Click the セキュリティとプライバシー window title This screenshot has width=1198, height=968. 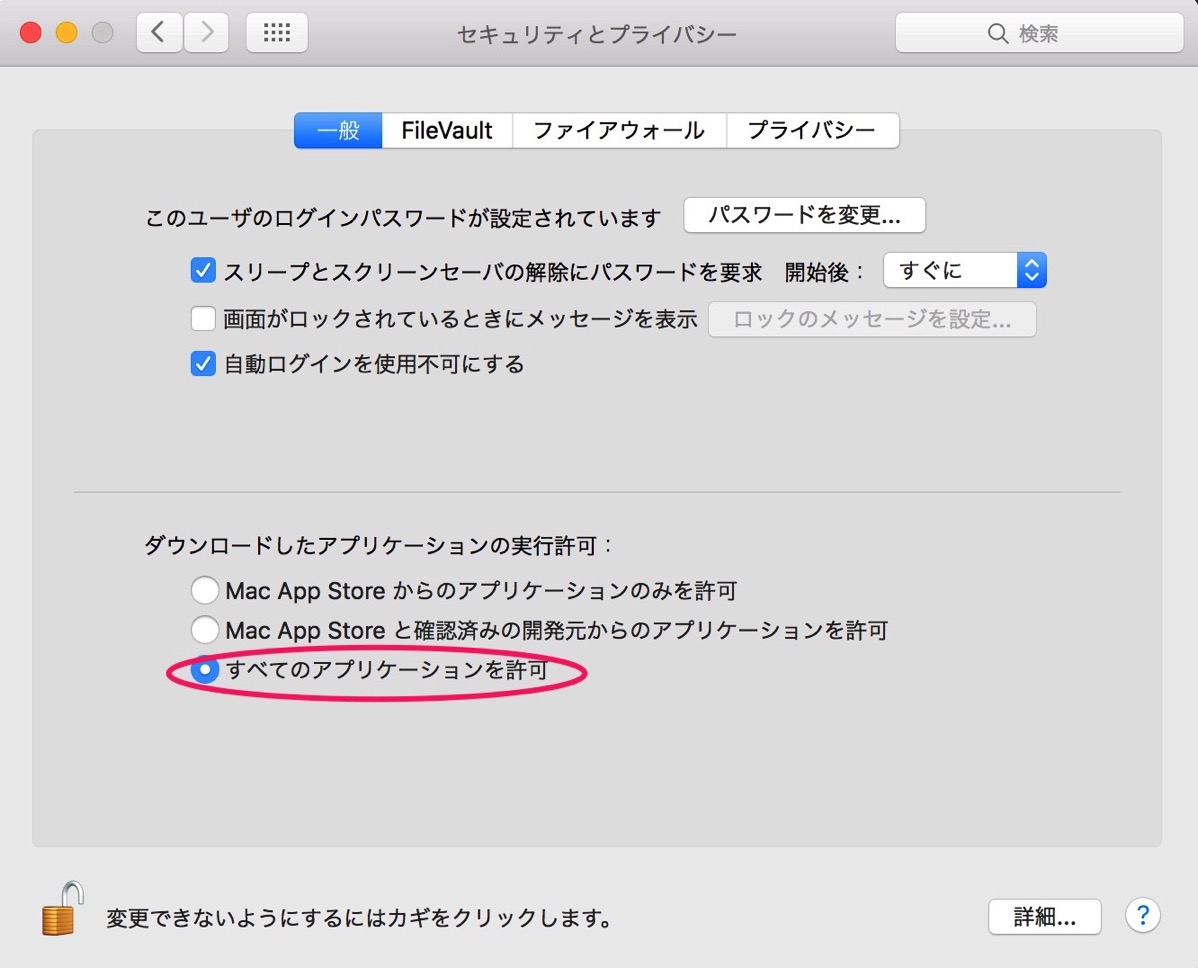[x=597, y=34]
